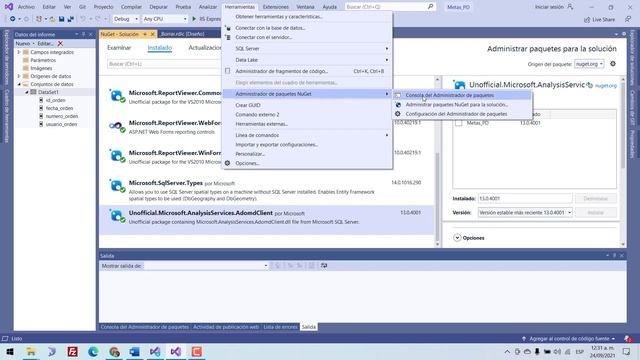Click the orange recorder taskbar icon
This screenshot has width=640, height=360.
(197, 351)
